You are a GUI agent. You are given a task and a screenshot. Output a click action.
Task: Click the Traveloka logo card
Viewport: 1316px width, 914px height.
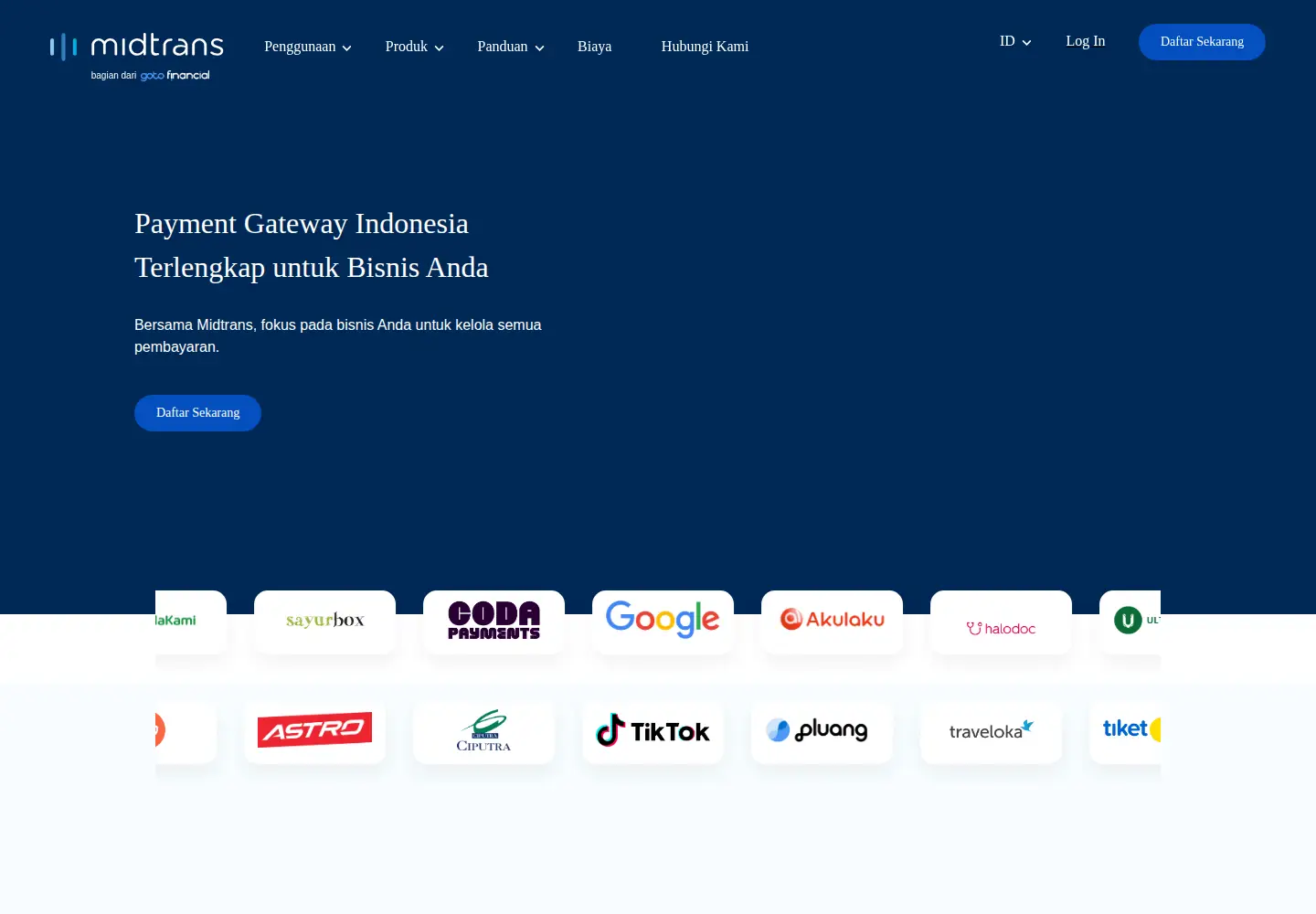coord(991,732)
